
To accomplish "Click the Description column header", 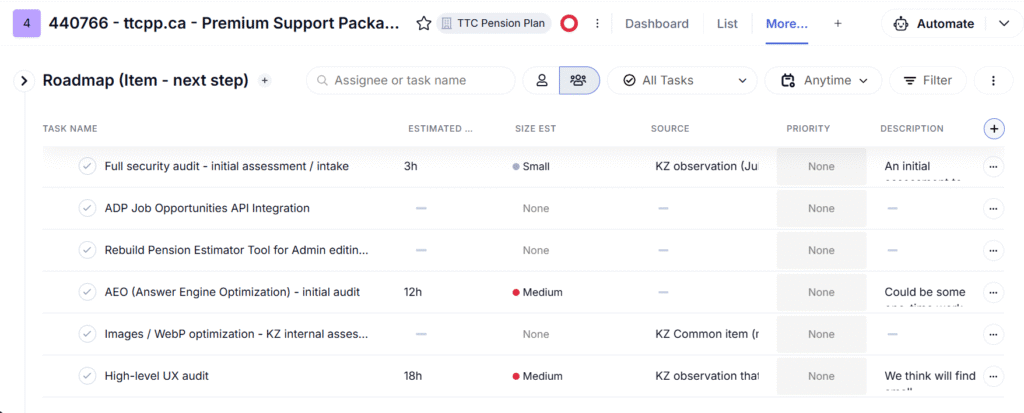I will [x=912, y=129].
